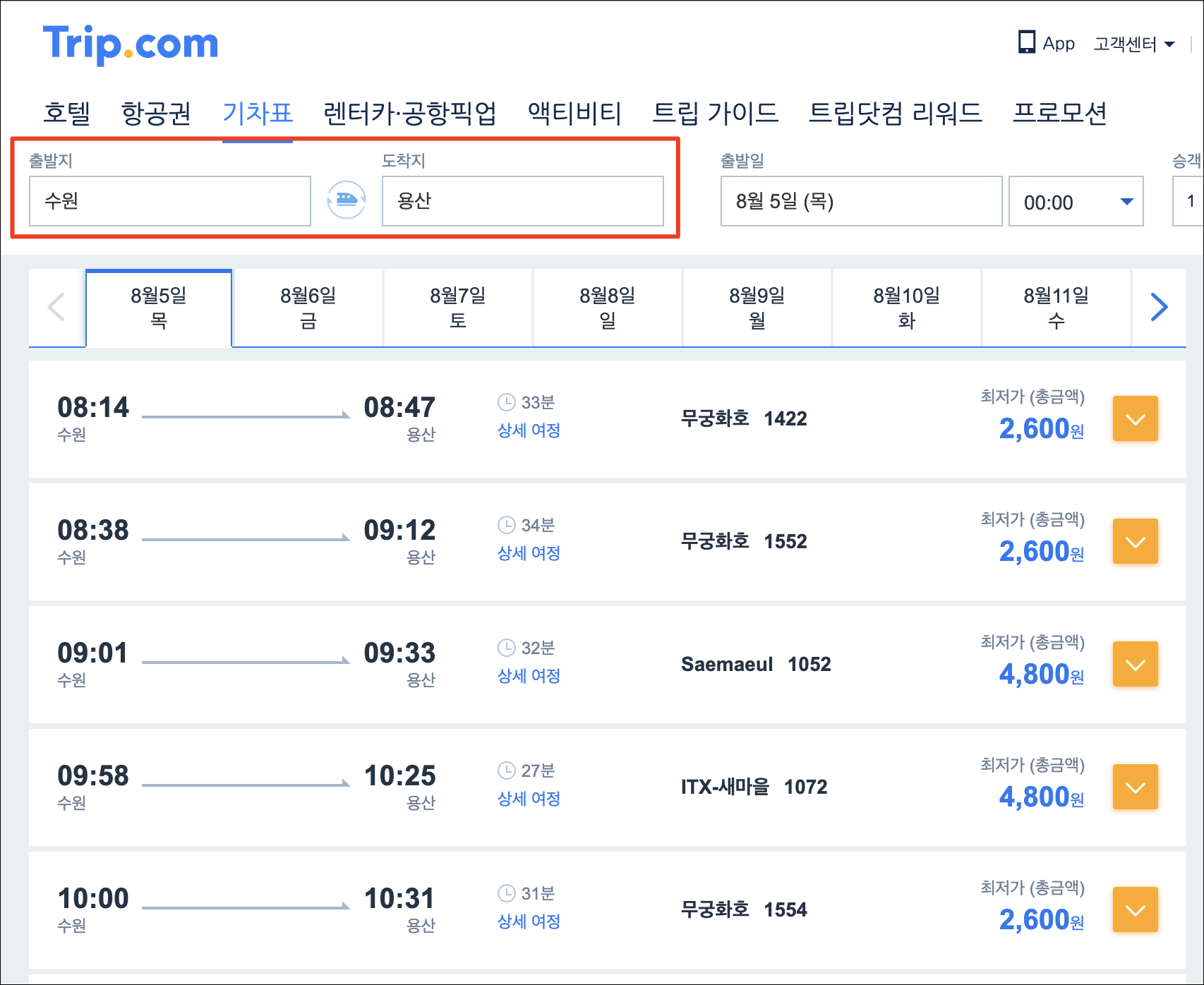Open the 프로모션 menu tab

click(x=1059, y=113)
